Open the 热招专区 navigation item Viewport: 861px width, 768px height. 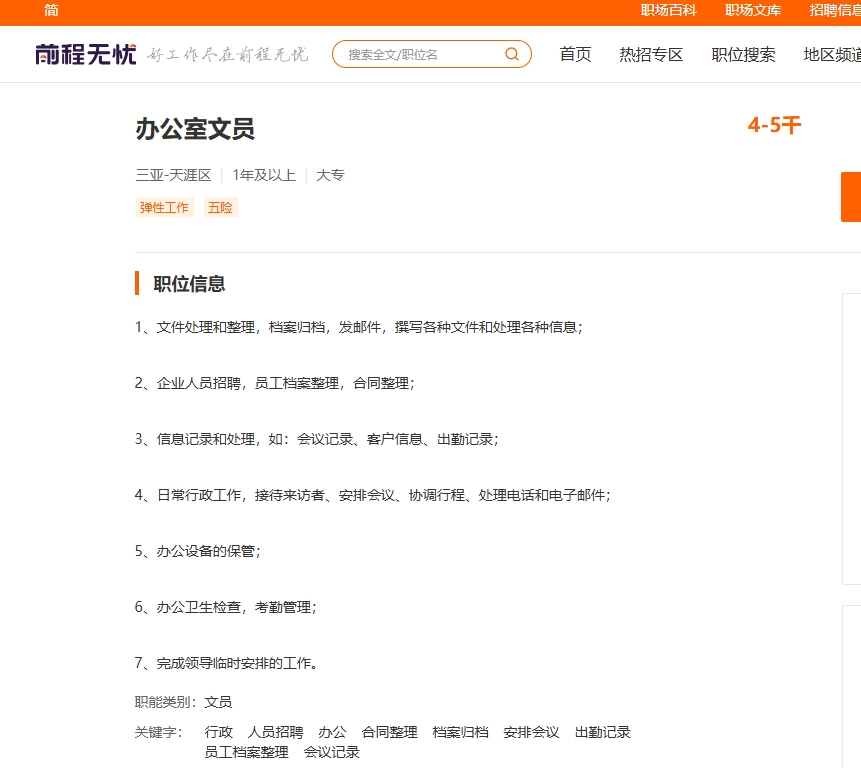tap(651, 56)
